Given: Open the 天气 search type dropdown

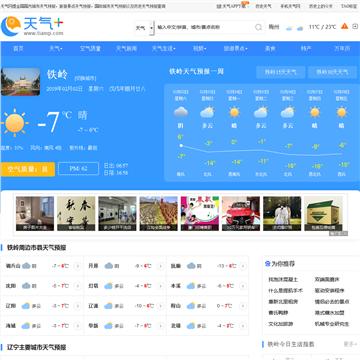Looking at the screenshot, I should [x=144, y=28].
